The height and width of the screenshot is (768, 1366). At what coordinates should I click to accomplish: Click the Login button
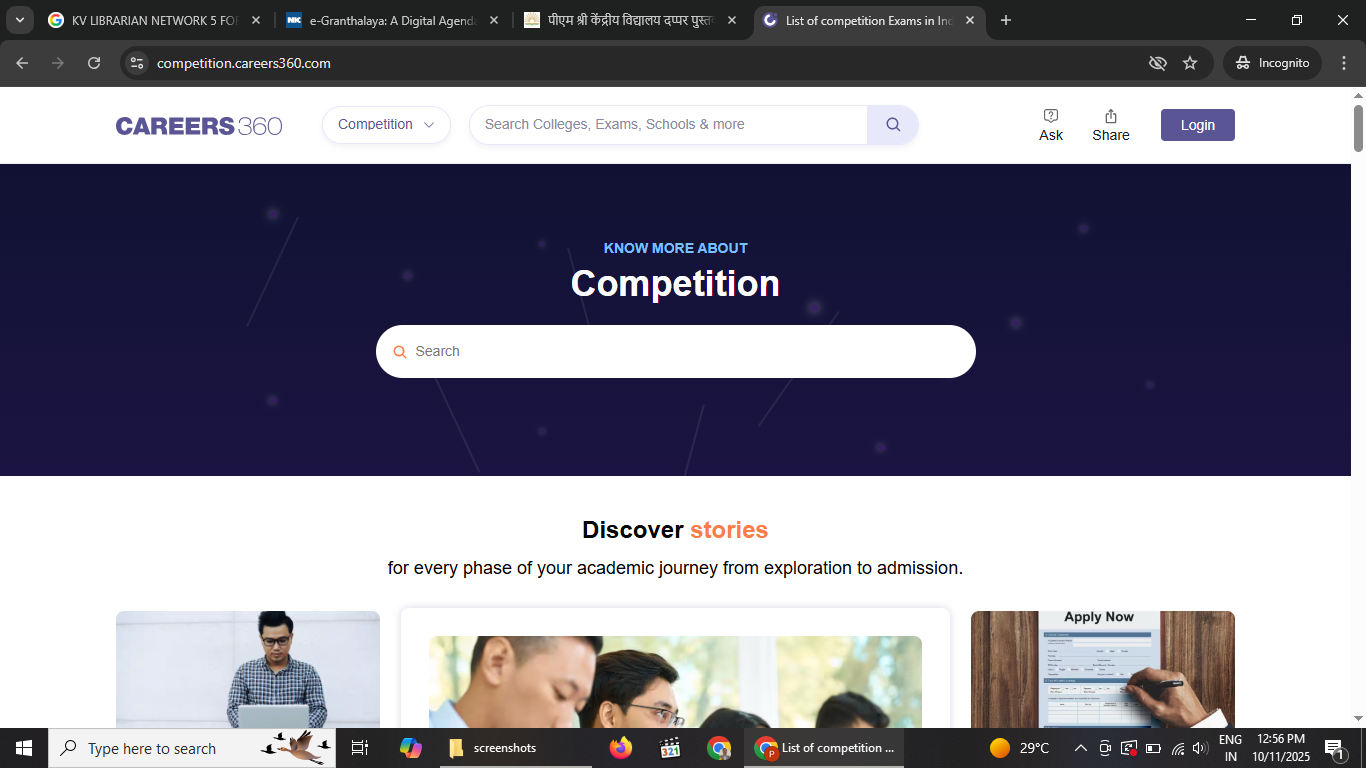[x=1198, y=125]
